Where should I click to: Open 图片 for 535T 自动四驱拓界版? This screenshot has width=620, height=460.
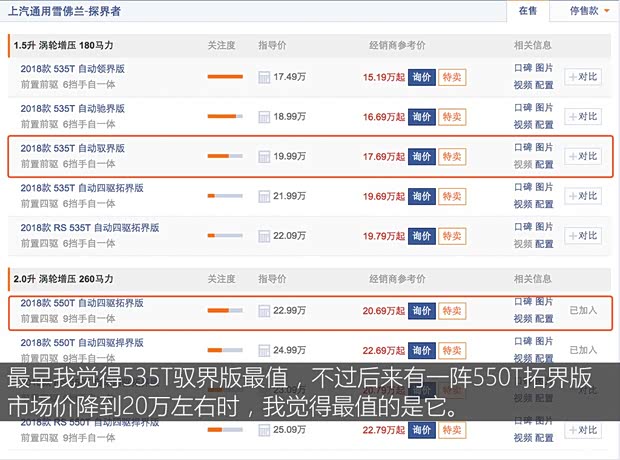(544, 187)
